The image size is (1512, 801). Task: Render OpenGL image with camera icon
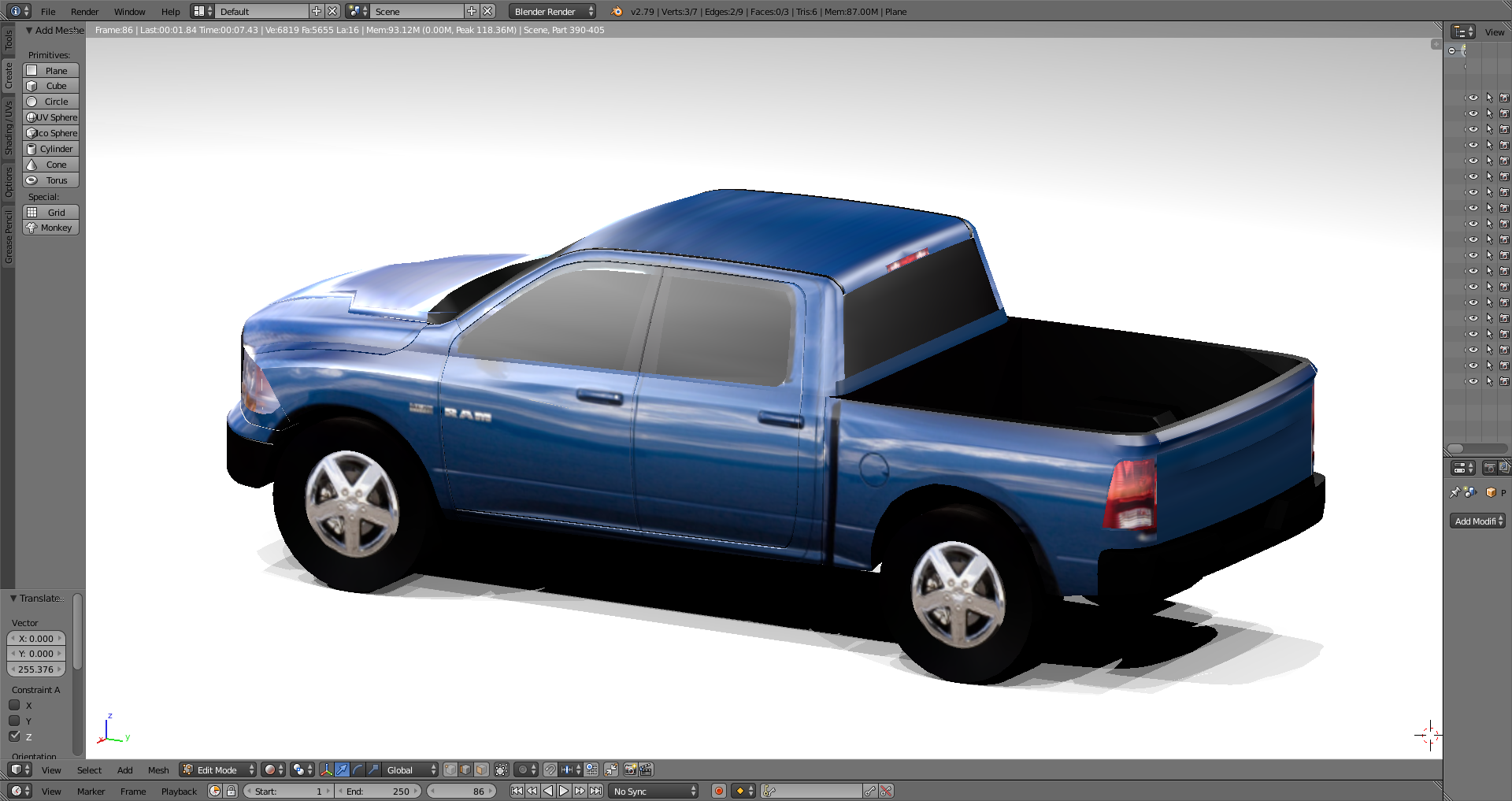(630, 770)
